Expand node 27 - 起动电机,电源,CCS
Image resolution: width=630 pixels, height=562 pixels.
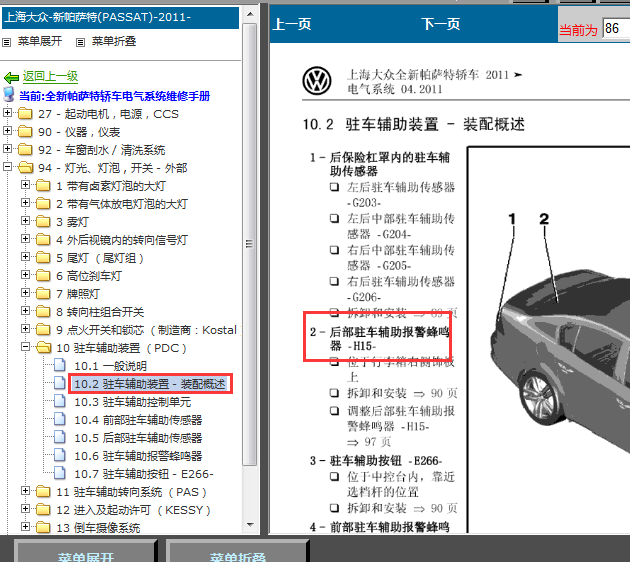pyautogui.click(x=7, y=113)
